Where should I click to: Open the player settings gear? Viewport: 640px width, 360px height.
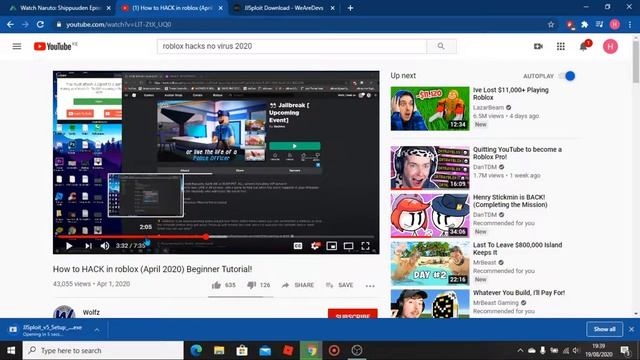point(315,246)
